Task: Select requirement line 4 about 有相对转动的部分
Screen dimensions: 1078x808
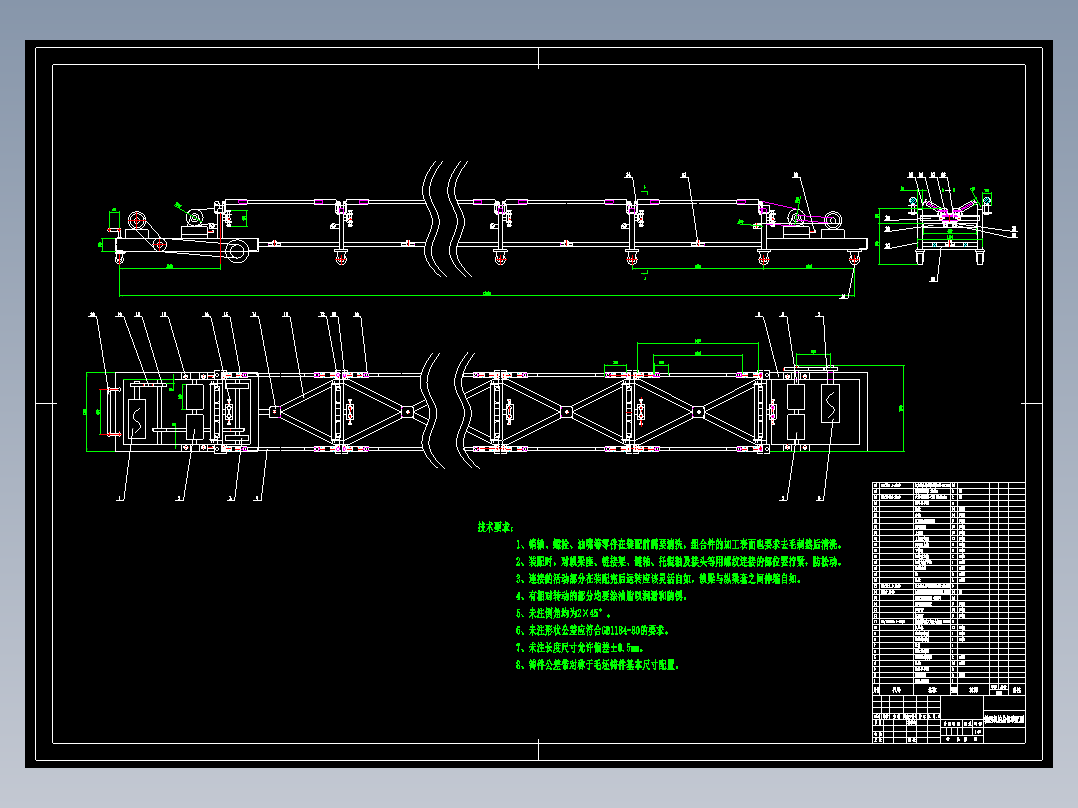Action: 601,596
